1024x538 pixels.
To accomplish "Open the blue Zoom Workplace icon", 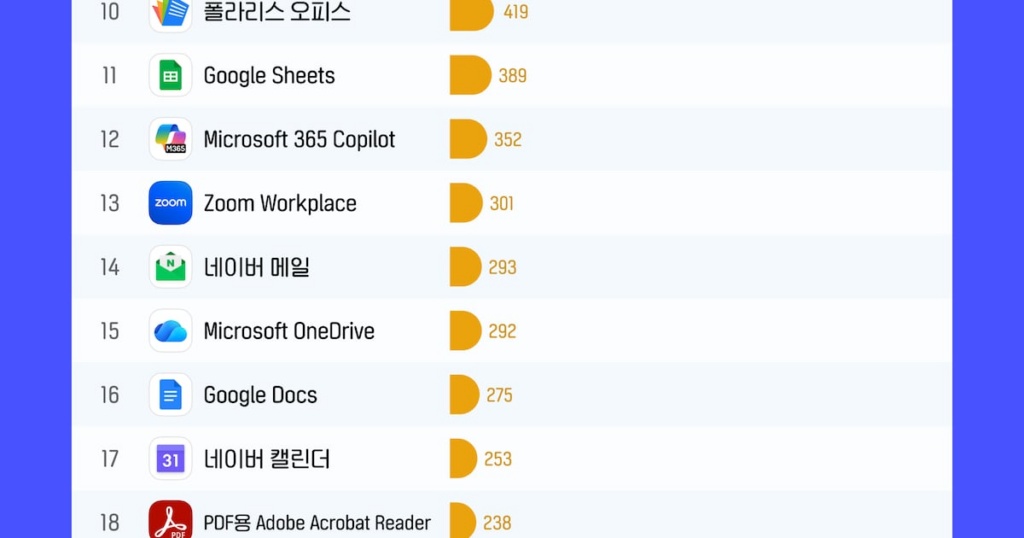I will pos(170,203).
